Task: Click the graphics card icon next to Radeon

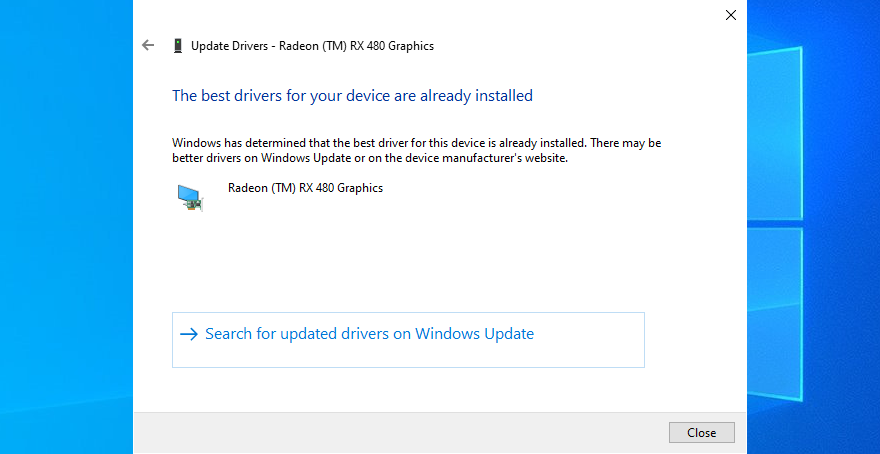Action: pyautogui.click(x=189, y=197)
